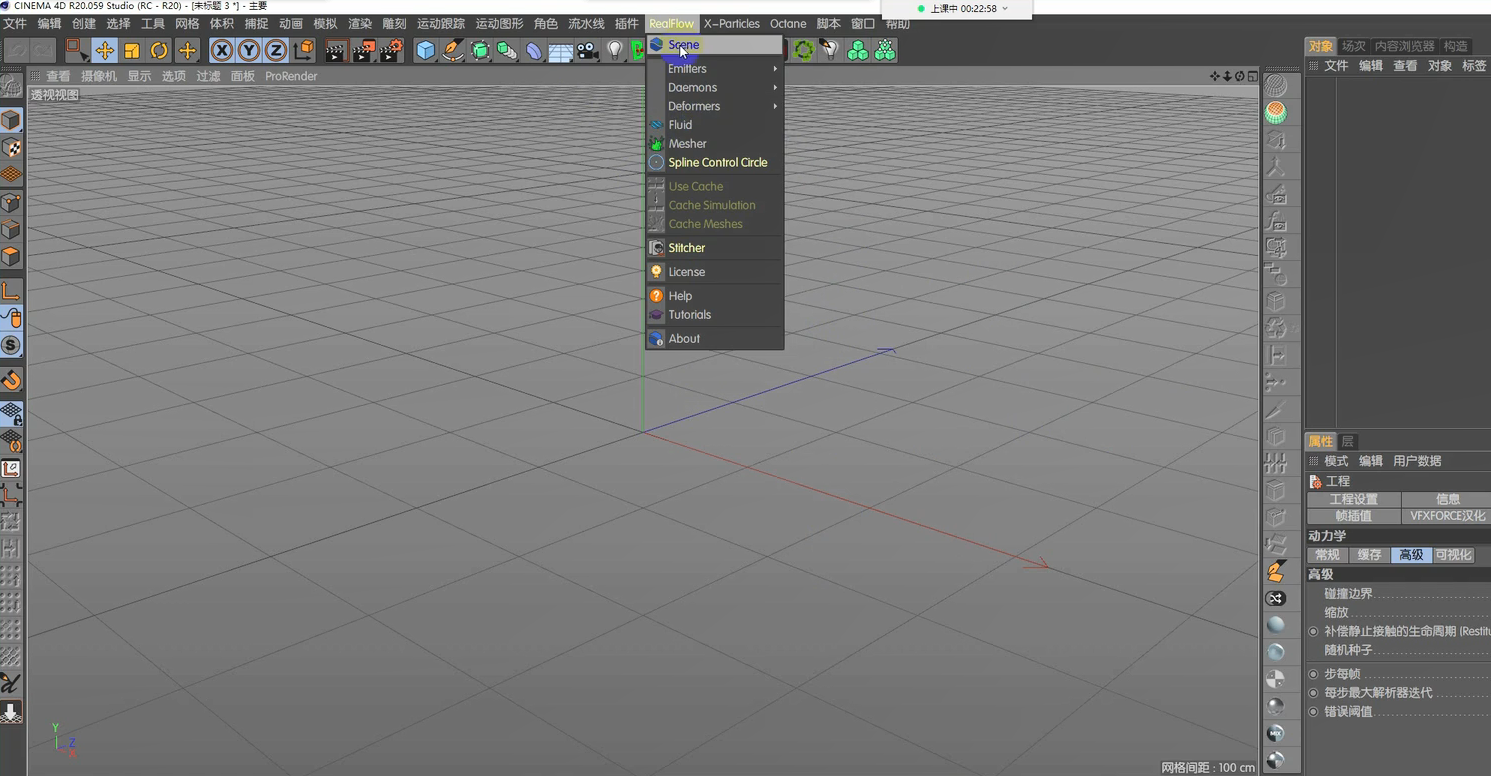Expand the Daemons submenu
Screen dimensions: 1491x776
tap(714, 88)
